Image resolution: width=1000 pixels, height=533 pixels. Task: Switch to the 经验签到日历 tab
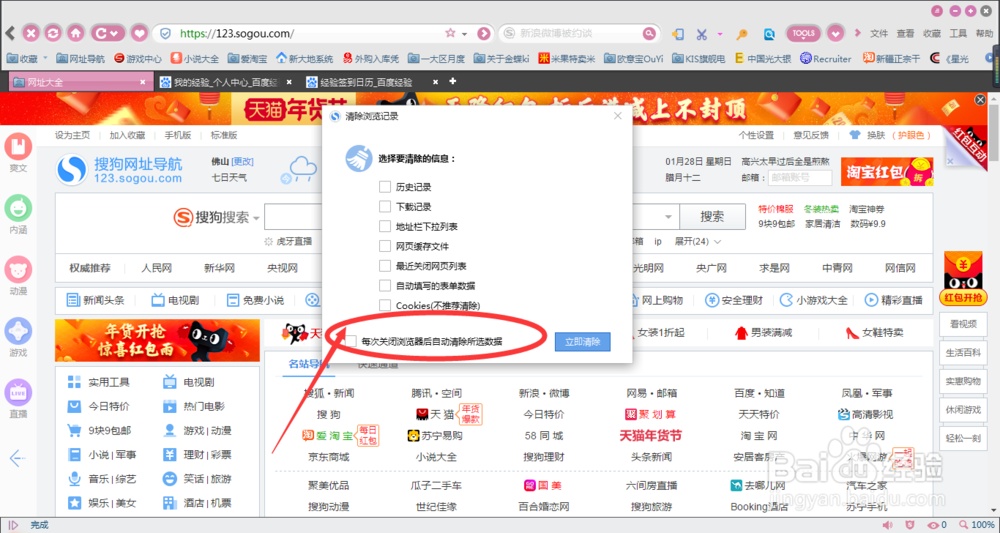371,82
